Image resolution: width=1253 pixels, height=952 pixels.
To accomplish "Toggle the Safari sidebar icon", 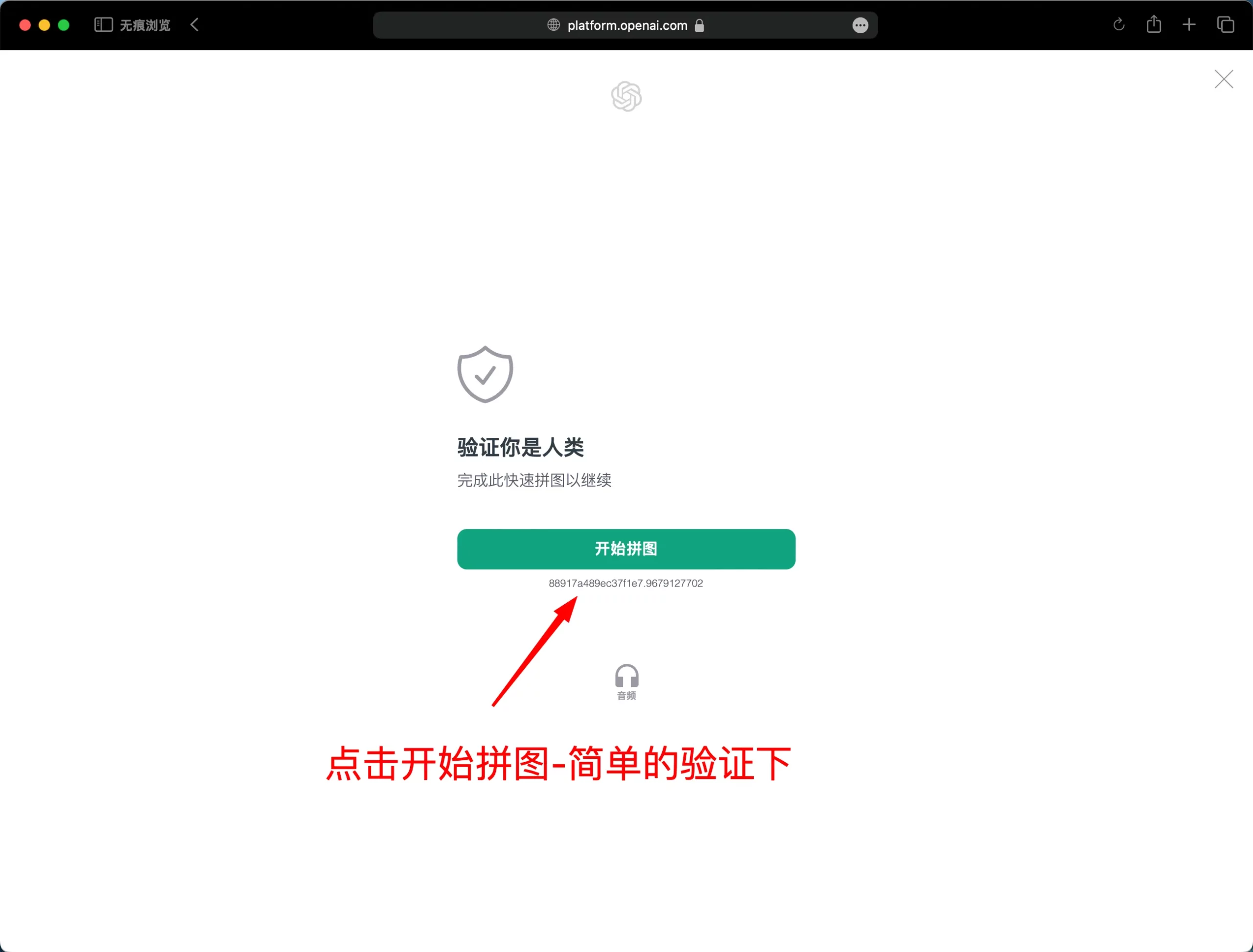I will click(103, 25).
